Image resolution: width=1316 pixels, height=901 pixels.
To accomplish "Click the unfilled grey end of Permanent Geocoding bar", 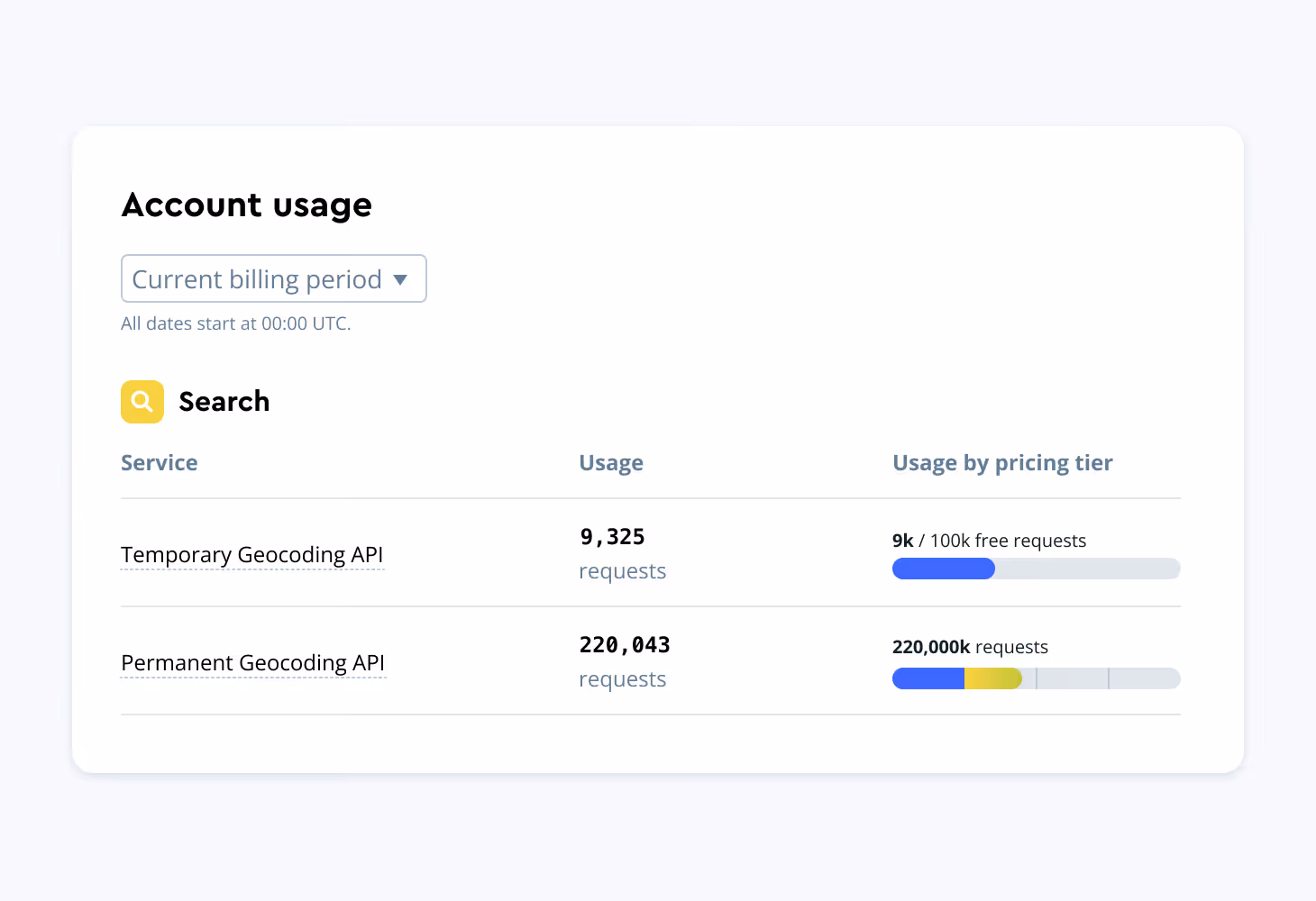I will (x=1145, y=678).
